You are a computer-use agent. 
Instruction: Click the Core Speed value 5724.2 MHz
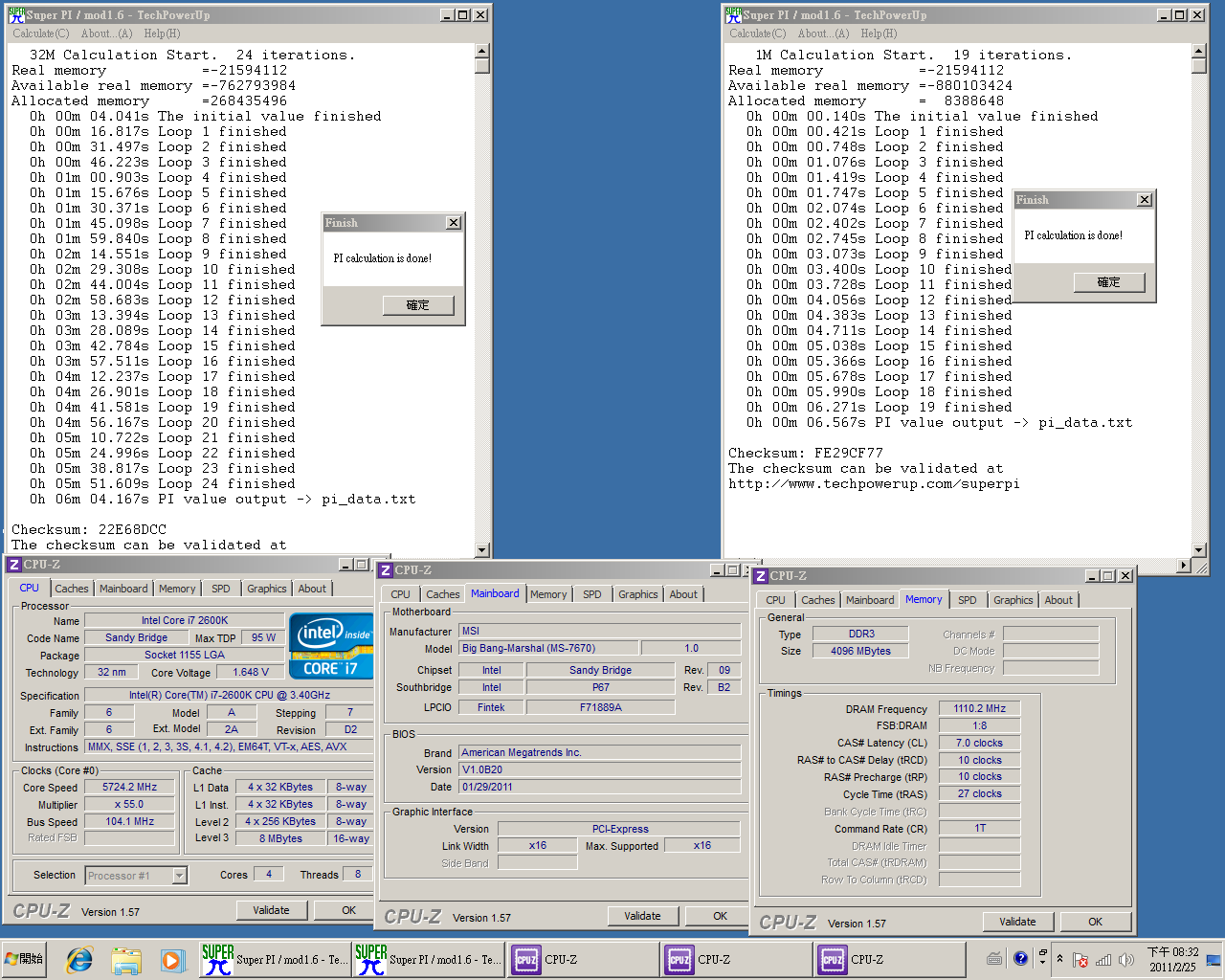point(129,788)
